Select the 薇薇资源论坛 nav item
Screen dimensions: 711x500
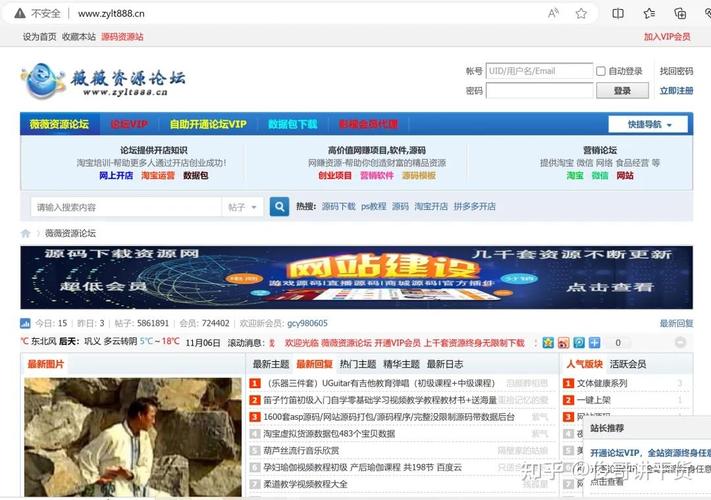coord(59,124)
